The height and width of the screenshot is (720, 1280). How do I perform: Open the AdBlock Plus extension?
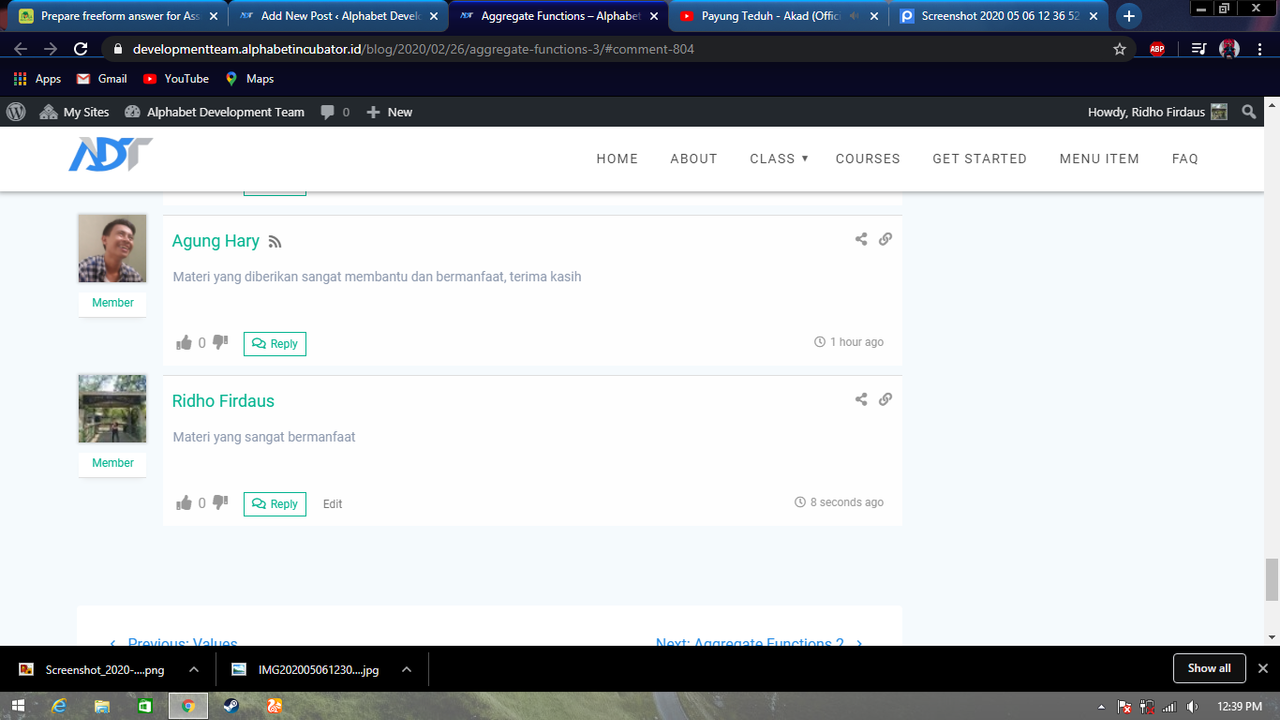click(x=1157, y=49)
